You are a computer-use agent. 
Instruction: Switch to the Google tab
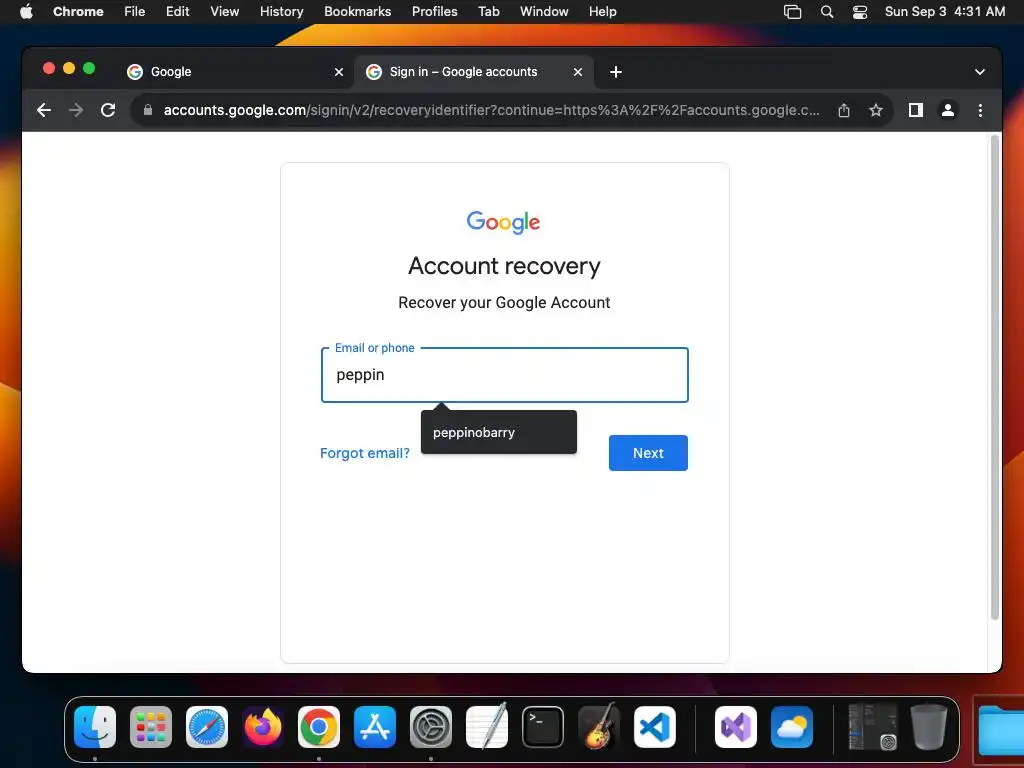point(235,72)
